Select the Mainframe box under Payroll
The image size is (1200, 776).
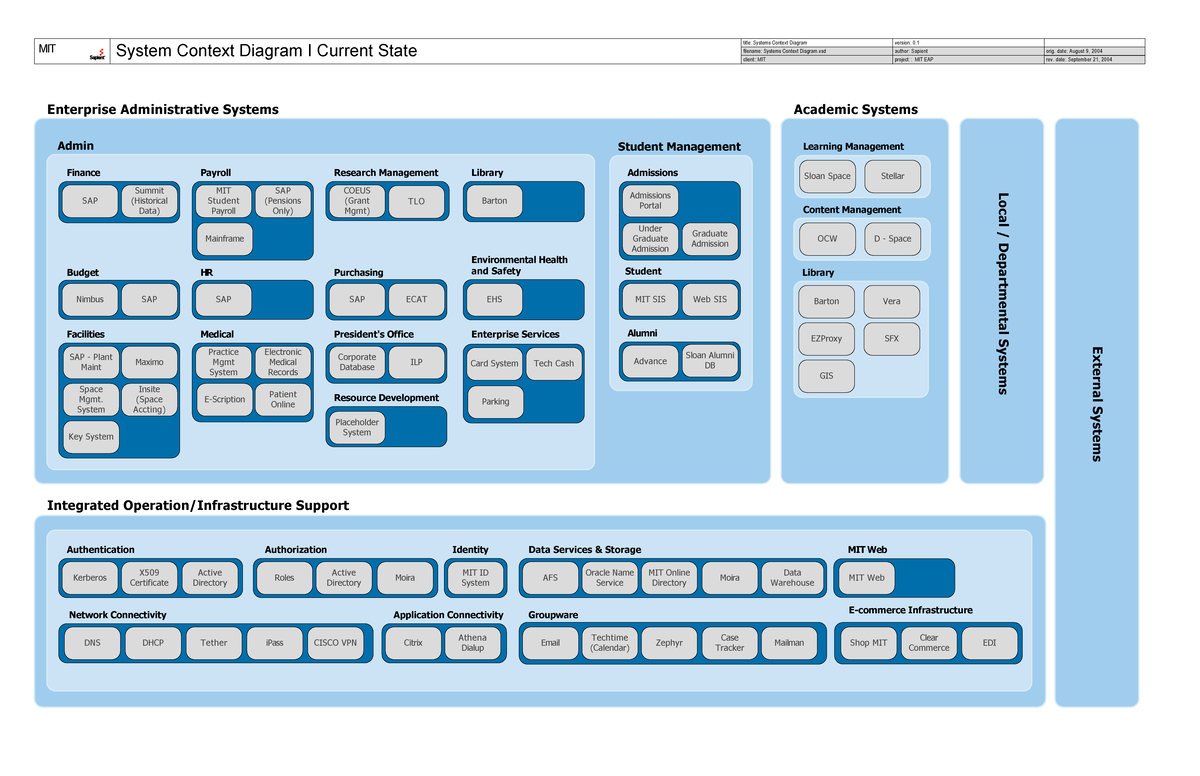pos(224,239)
